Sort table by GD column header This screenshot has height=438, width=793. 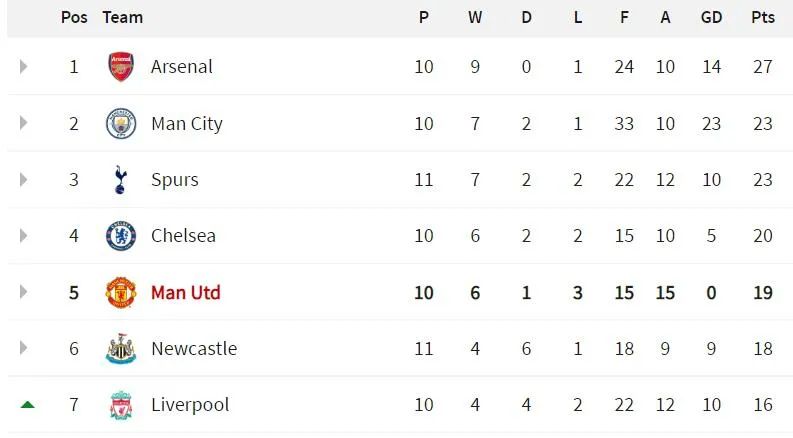point(711,17)
